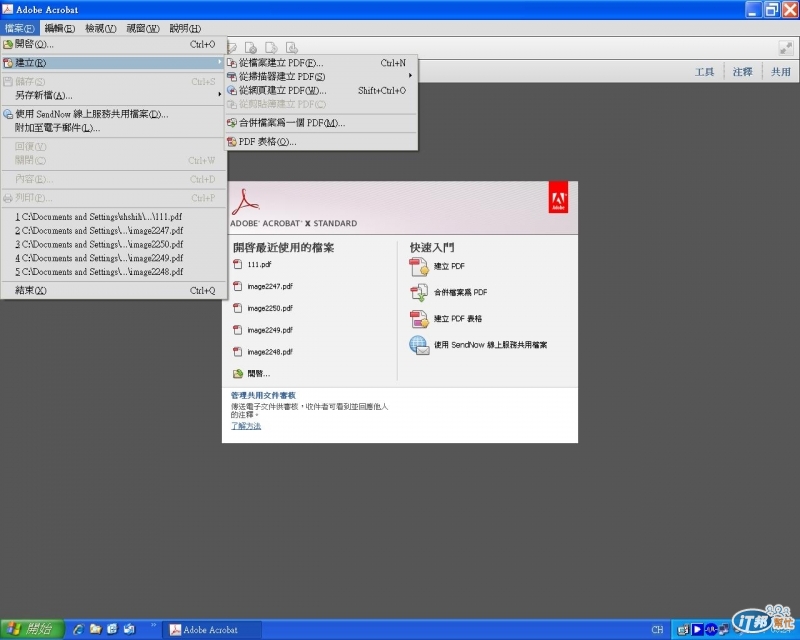
Task: Expand the 另存新檔(A) submenu arrow
Action: coord(220,94)
